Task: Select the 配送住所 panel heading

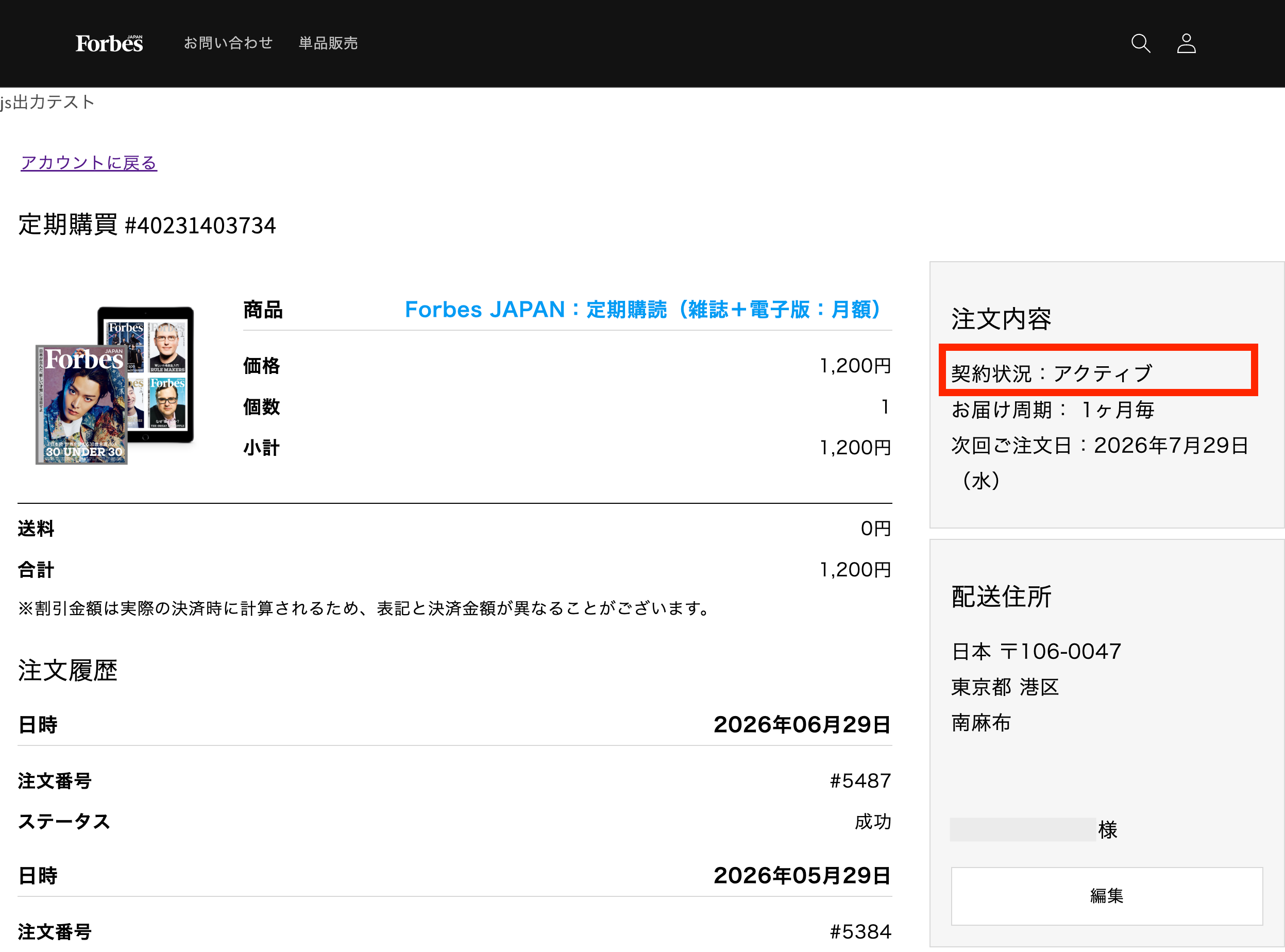Action: point(1002,597)
